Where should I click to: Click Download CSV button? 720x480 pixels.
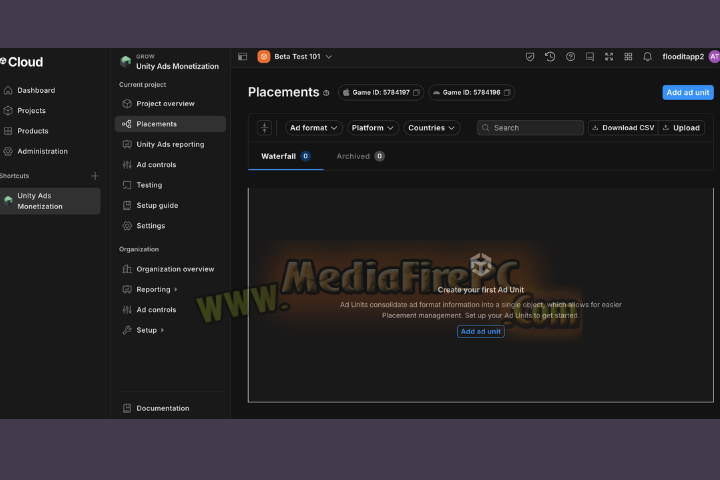tap(623, 128)
